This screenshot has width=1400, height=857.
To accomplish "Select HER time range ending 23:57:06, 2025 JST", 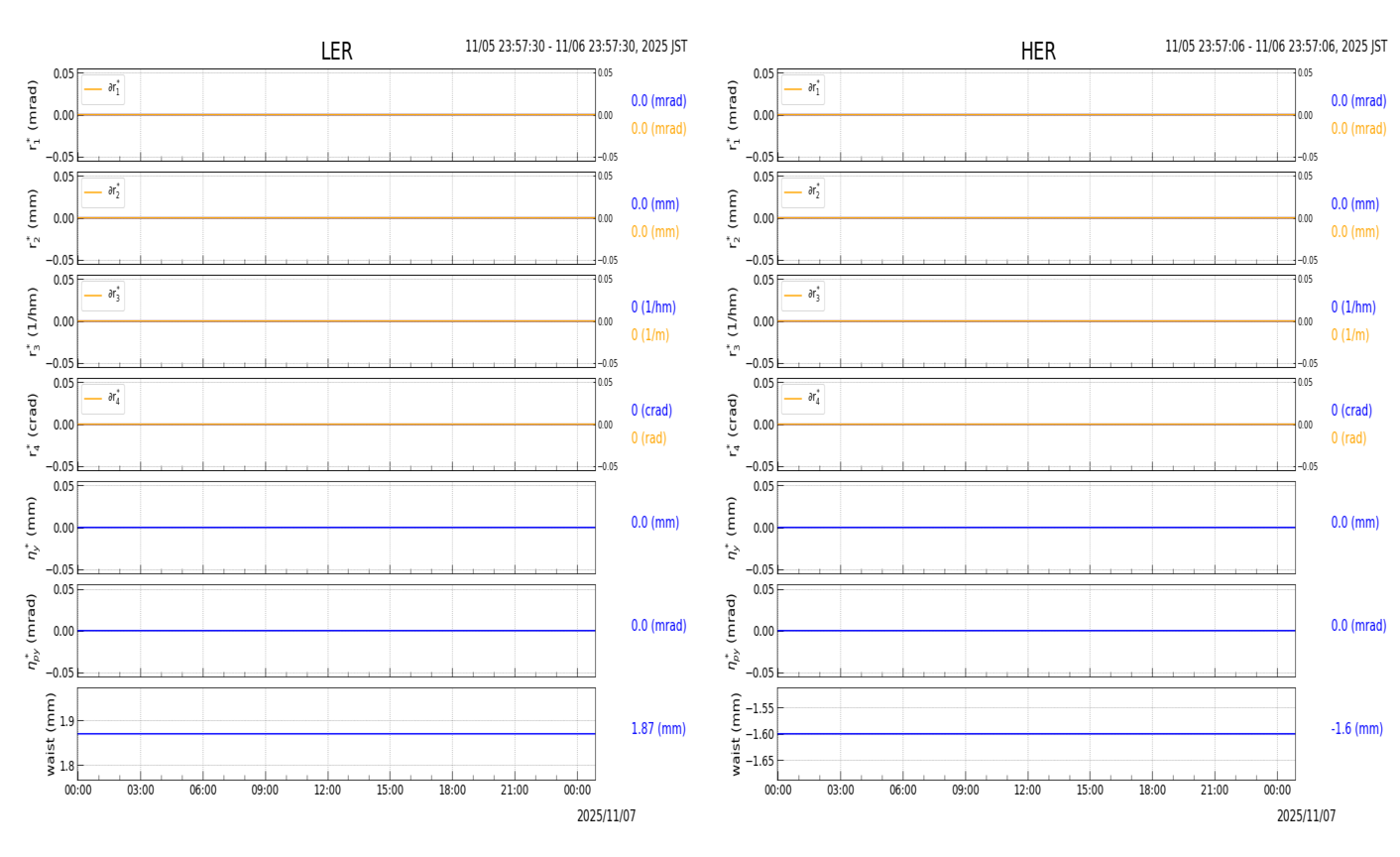I will [1276, 47].
